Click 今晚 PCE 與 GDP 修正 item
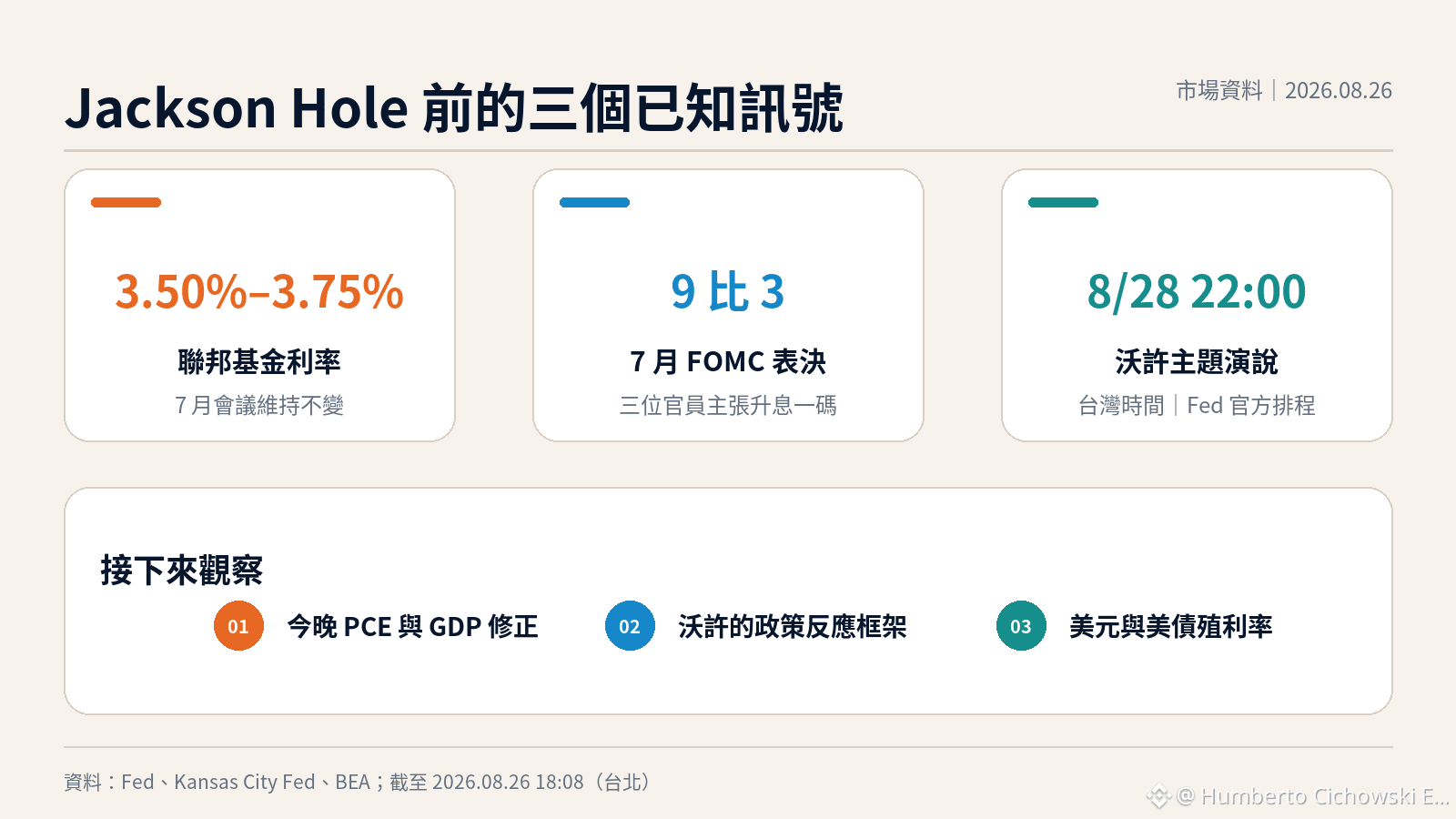Viewport: 1456px width, 819px height. coord(413,626)
